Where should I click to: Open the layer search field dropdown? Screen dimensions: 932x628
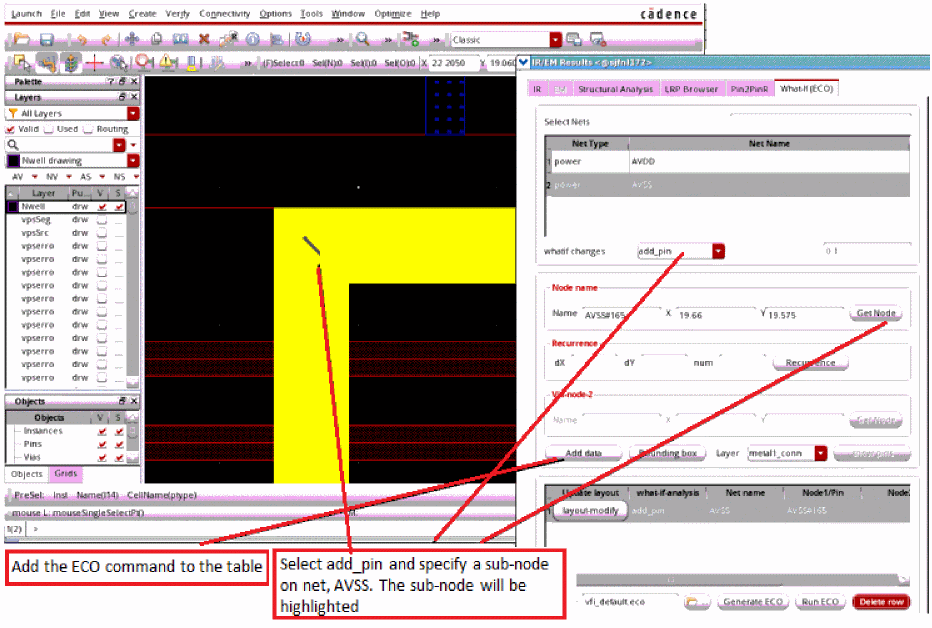coord(119,145)
